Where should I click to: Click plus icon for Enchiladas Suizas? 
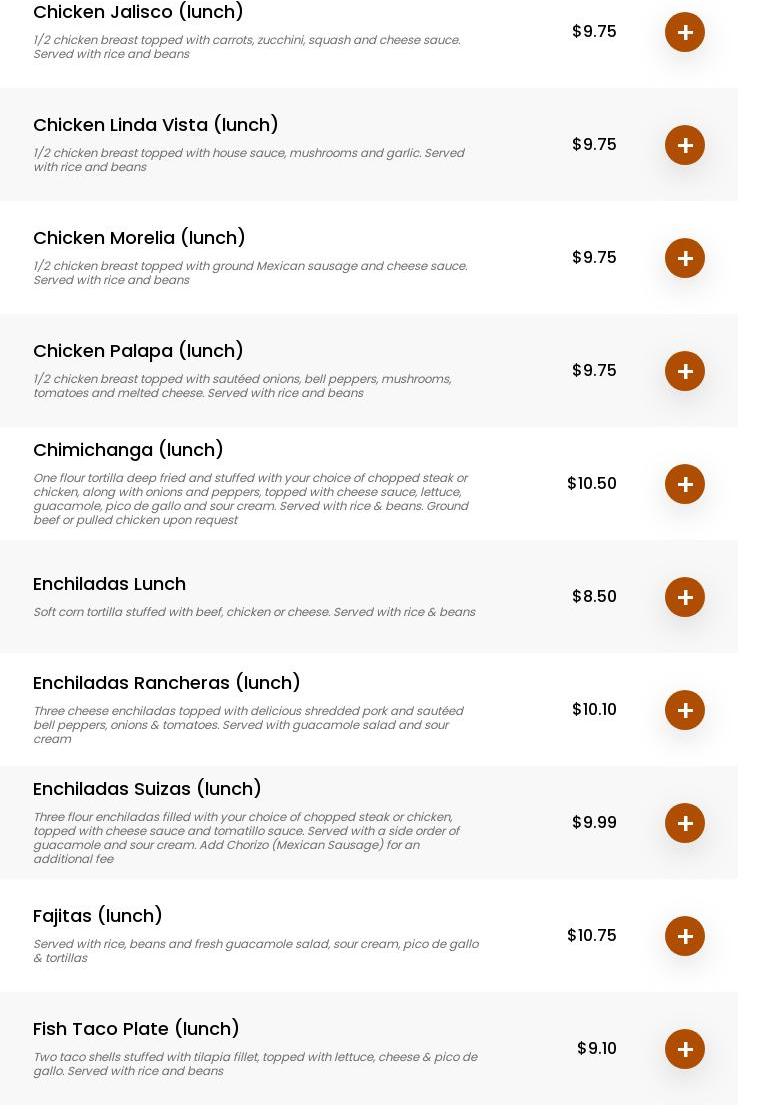(x=684, y=823)
